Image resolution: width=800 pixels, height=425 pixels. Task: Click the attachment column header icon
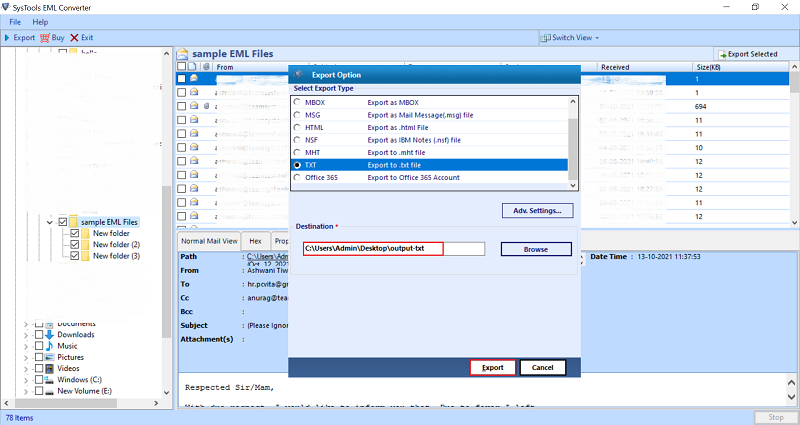click(x=206, y=67)
